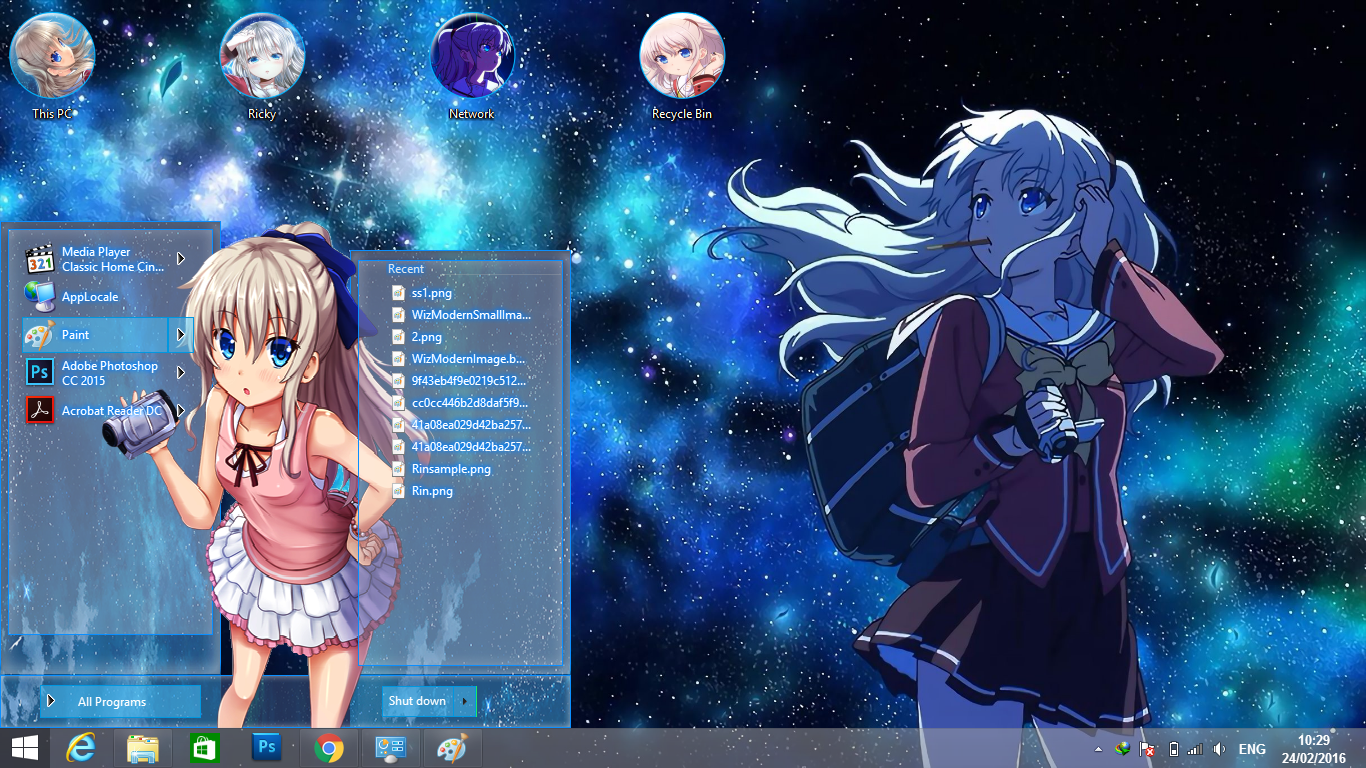Open the Action Center flag icon
The height and width of the screenshot is (768, 1366).
(1149, 749)
